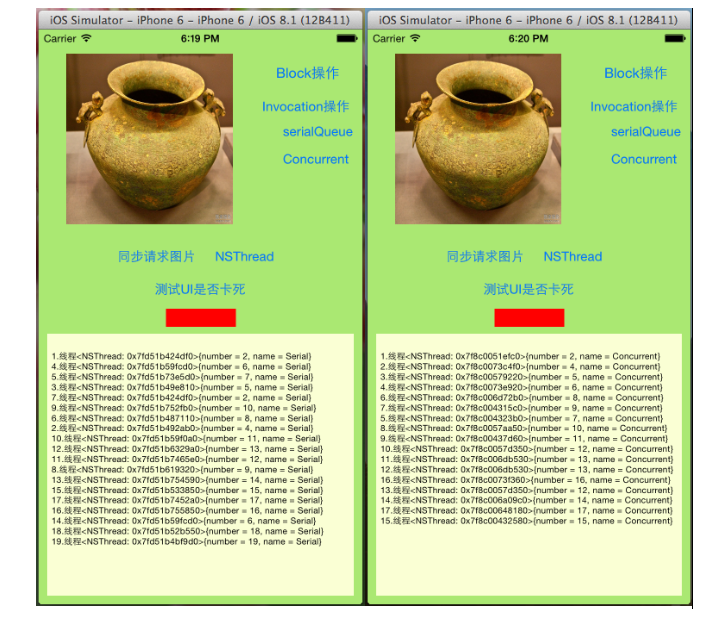
Task: Click the red rectangle in right simulator
Action: tap(529, 317)
